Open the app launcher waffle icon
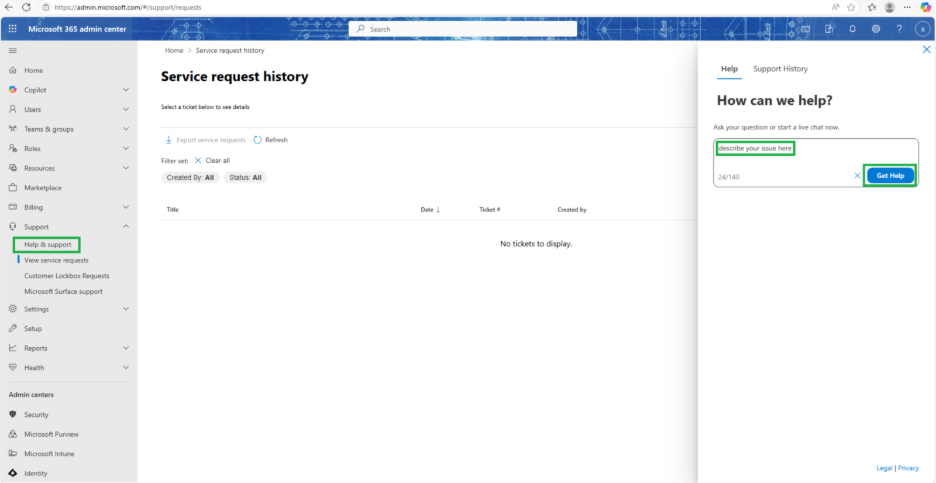 13,29
